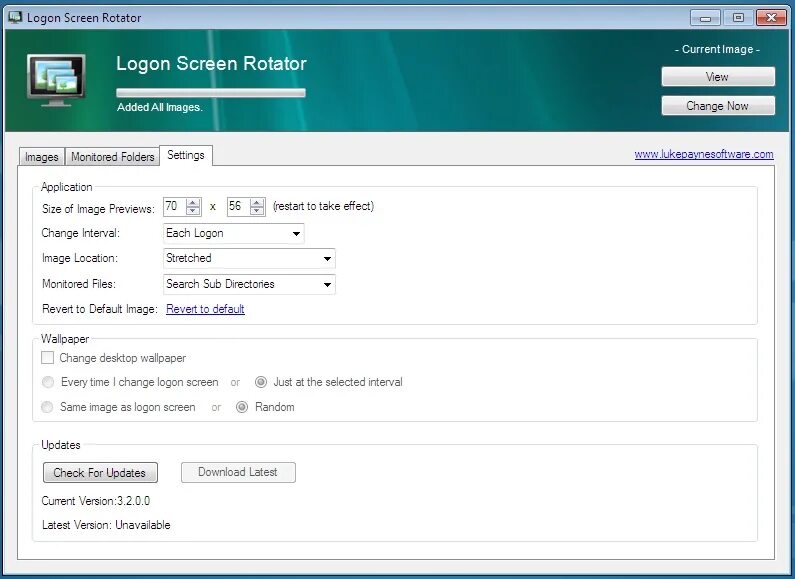
Task: Open the Image Location dropdown
Action: click(249, 258)
